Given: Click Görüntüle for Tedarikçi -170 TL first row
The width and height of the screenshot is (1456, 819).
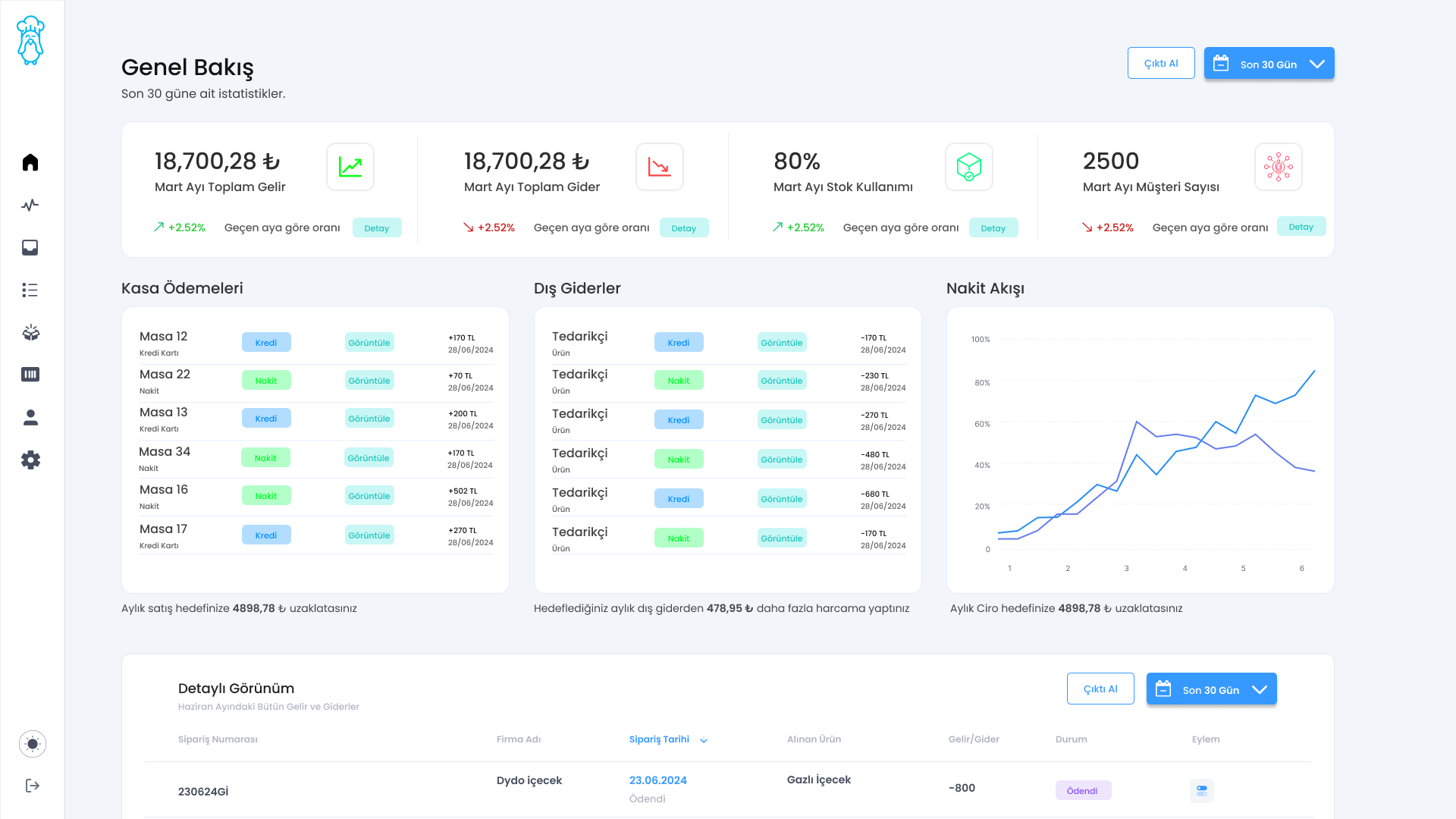Looking at the screenshot, I should point(782,343).
